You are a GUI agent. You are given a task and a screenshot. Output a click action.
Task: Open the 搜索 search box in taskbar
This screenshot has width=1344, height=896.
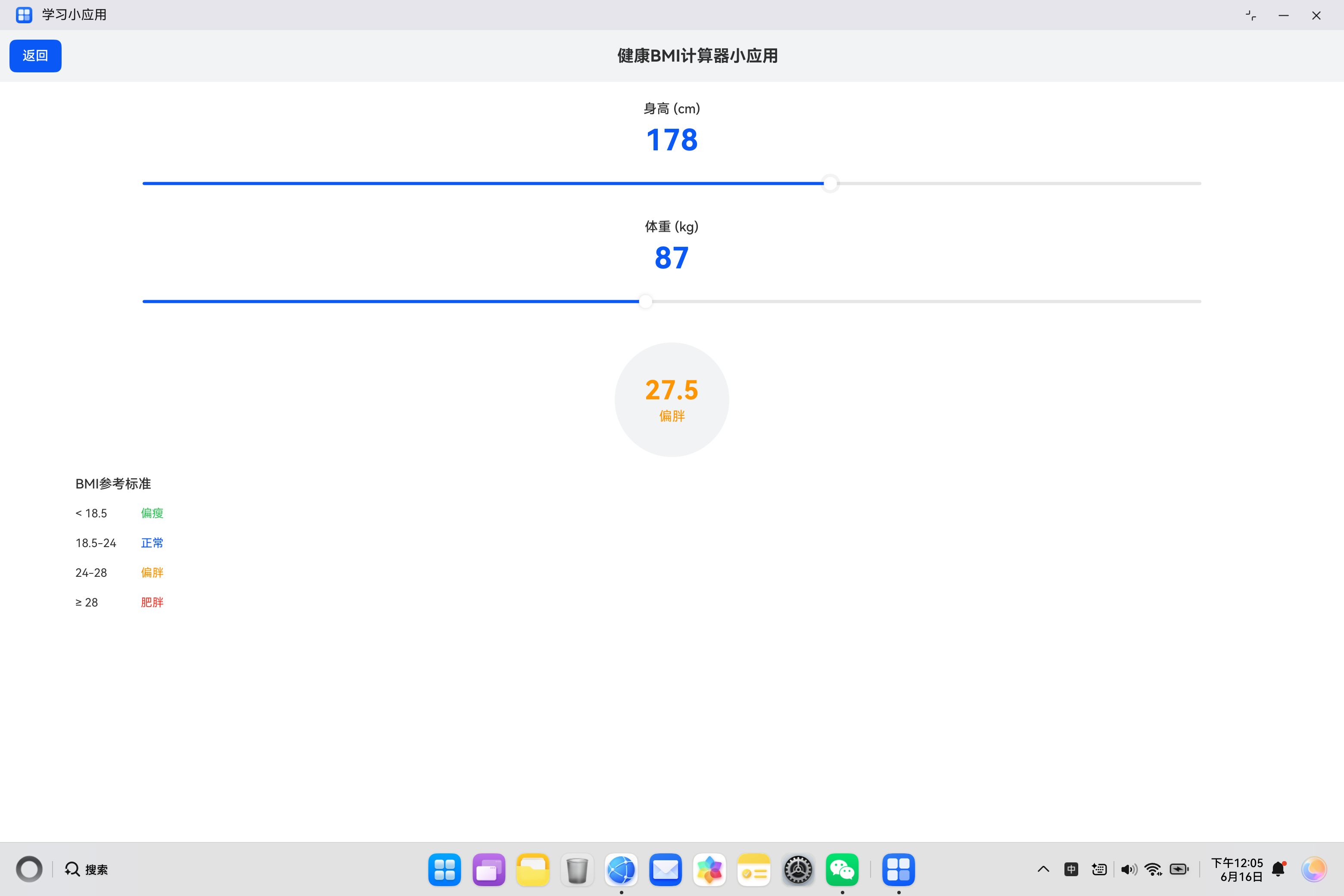[x=86, y=869]
